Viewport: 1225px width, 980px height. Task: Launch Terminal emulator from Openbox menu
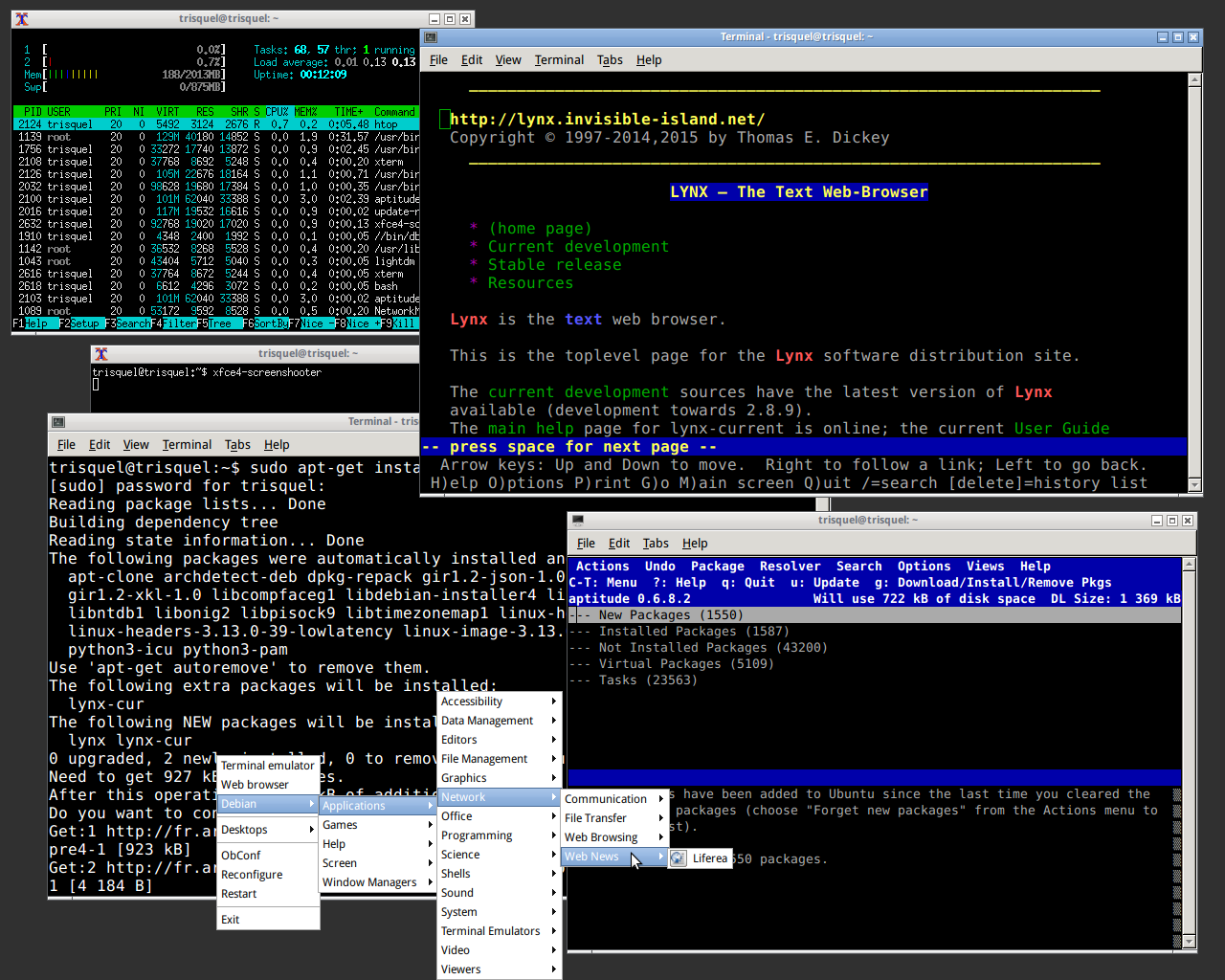tap(268, 766)
